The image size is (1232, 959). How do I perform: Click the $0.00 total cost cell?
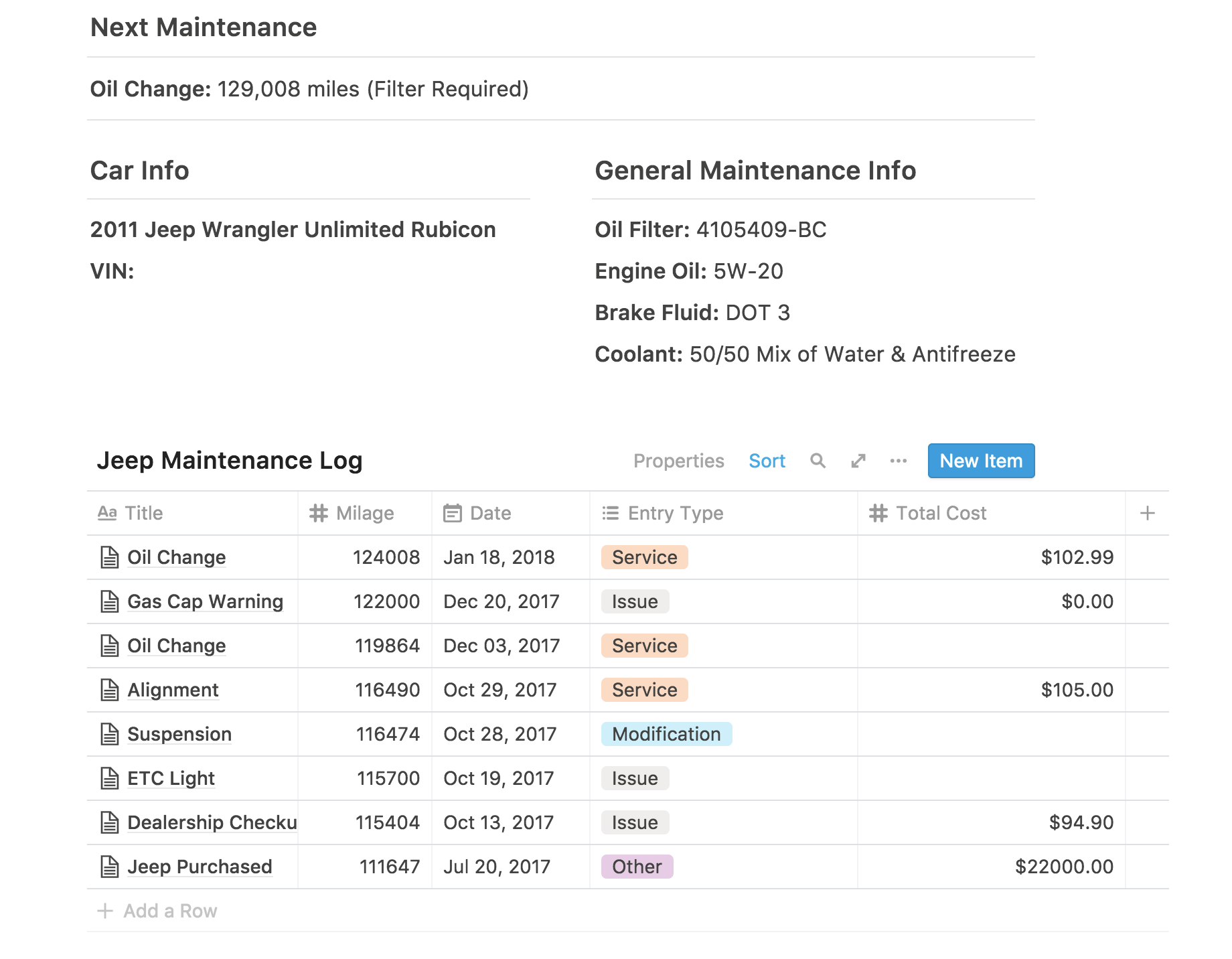point(992,601)
